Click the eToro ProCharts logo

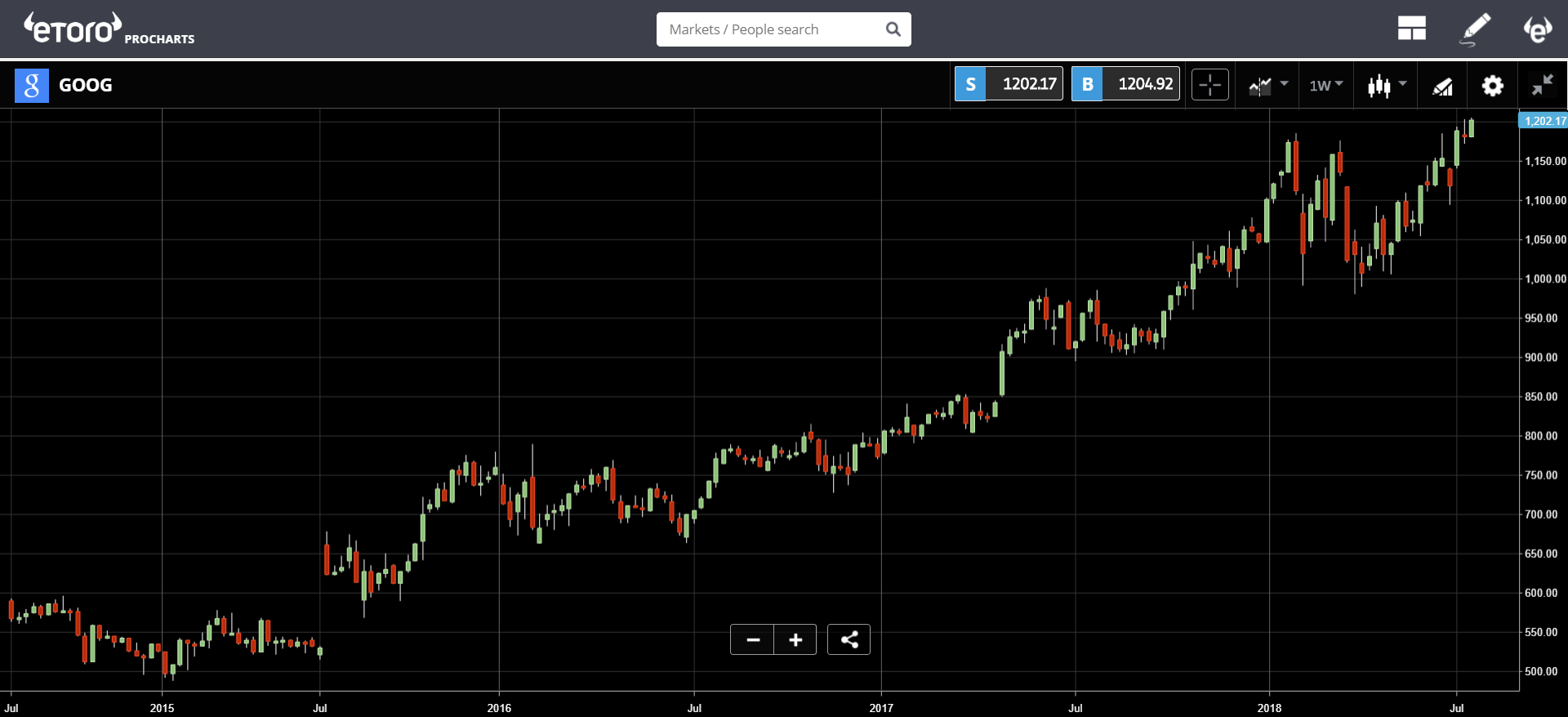(109, 29)
